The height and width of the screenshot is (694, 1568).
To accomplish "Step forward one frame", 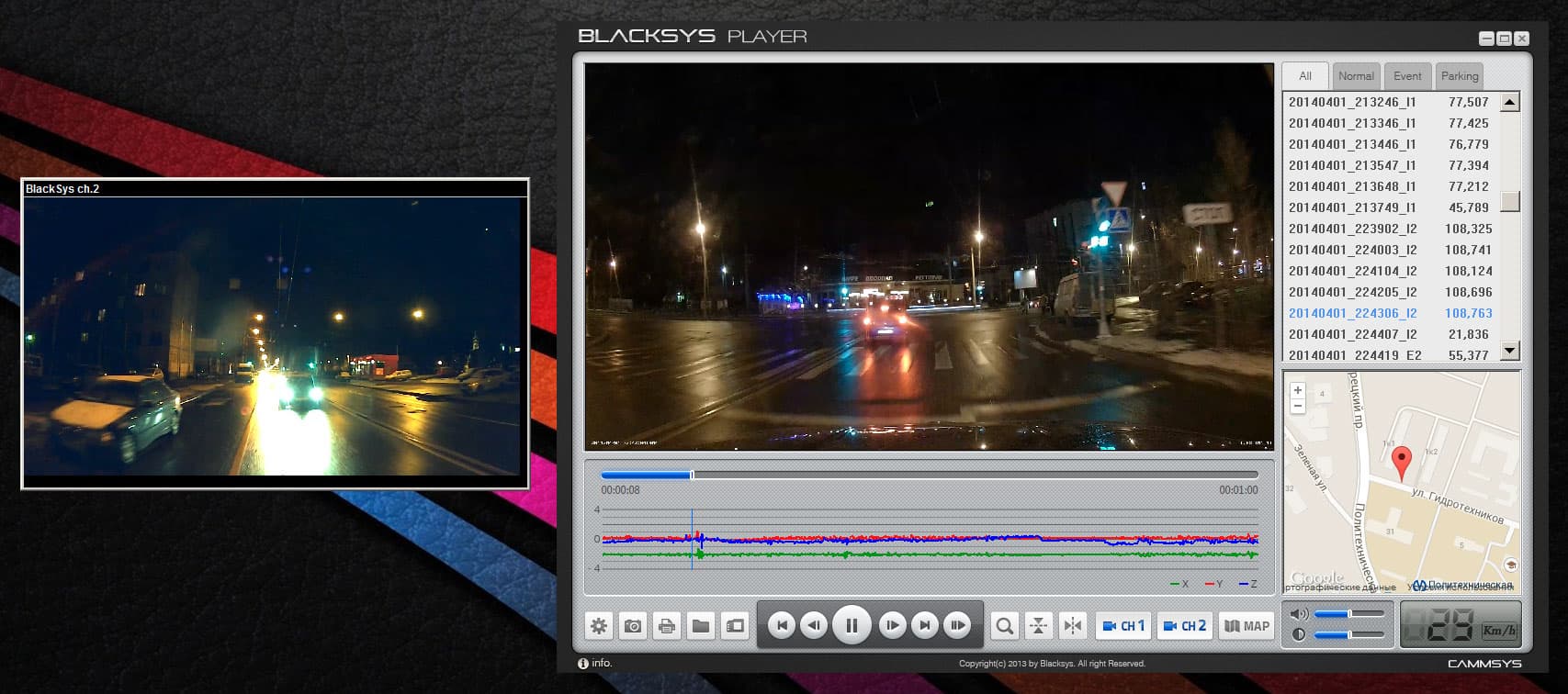I will tap(892, 626).
